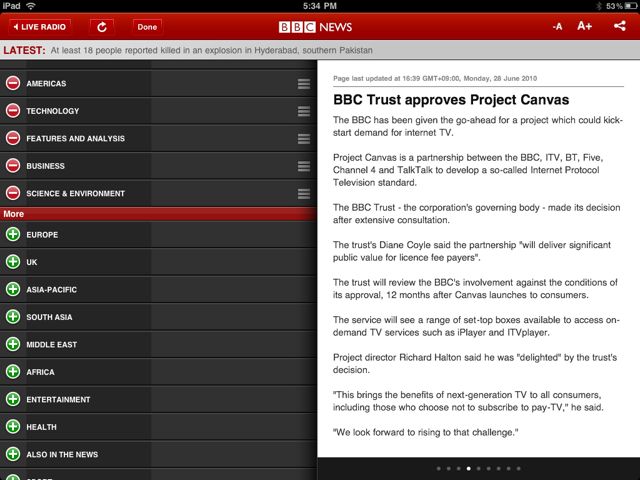This screenshot has width=640, height=480.
Task: Add the Asia-Pacific section with its plus icon
Action: click(13, 289)
